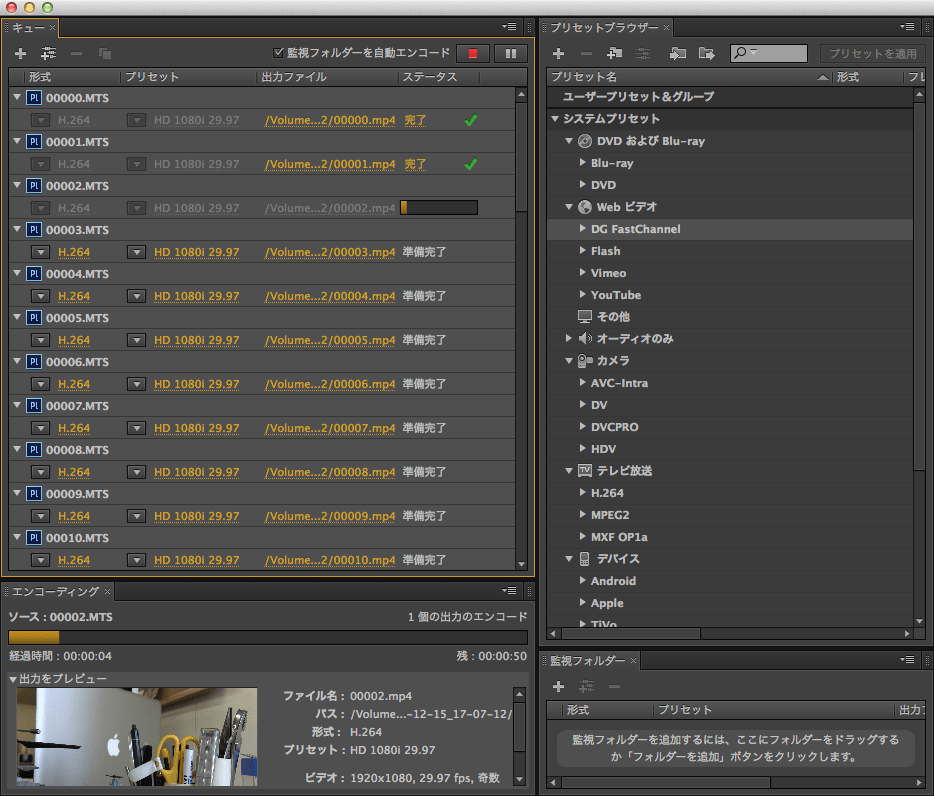Screen dimensions: 934x796
Task: Create a new preset in the Preset Browser
Action: (559, 54)
